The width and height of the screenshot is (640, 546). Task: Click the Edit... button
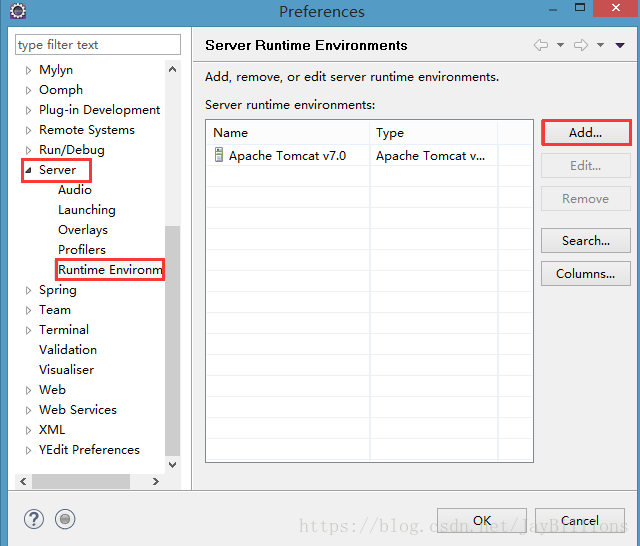click(x=586, y=166)
